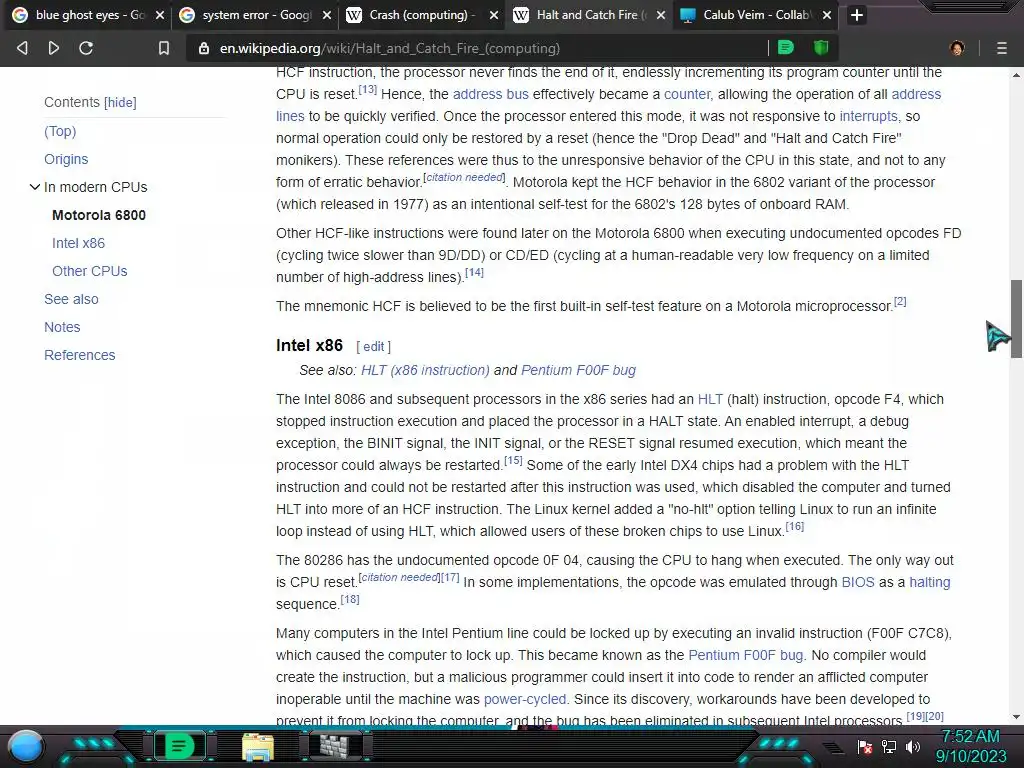Click the padlock site info icon
Image resolution: width=1024 pixels, height=768 pixels.
coord(204,48)
